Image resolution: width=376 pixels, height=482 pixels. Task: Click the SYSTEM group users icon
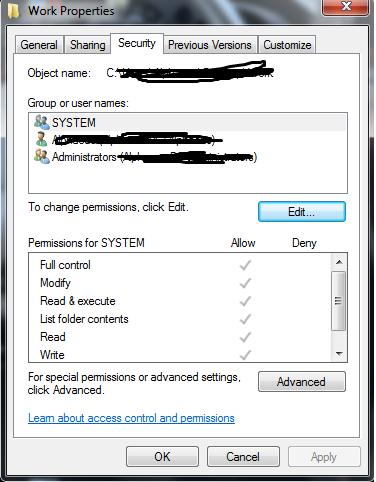pyautogui.click(x=42, y=122)
